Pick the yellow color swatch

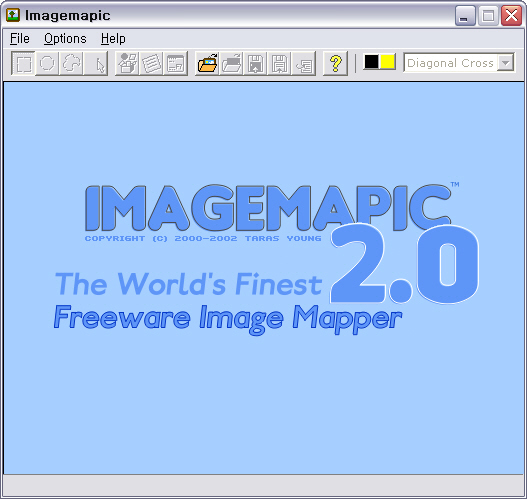click(388, 62)
